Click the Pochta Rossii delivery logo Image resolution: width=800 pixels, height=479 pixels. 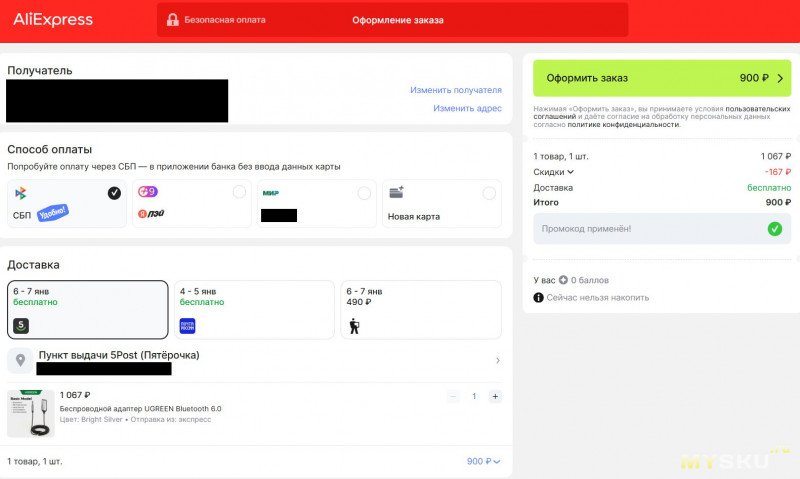click(187, 325)
